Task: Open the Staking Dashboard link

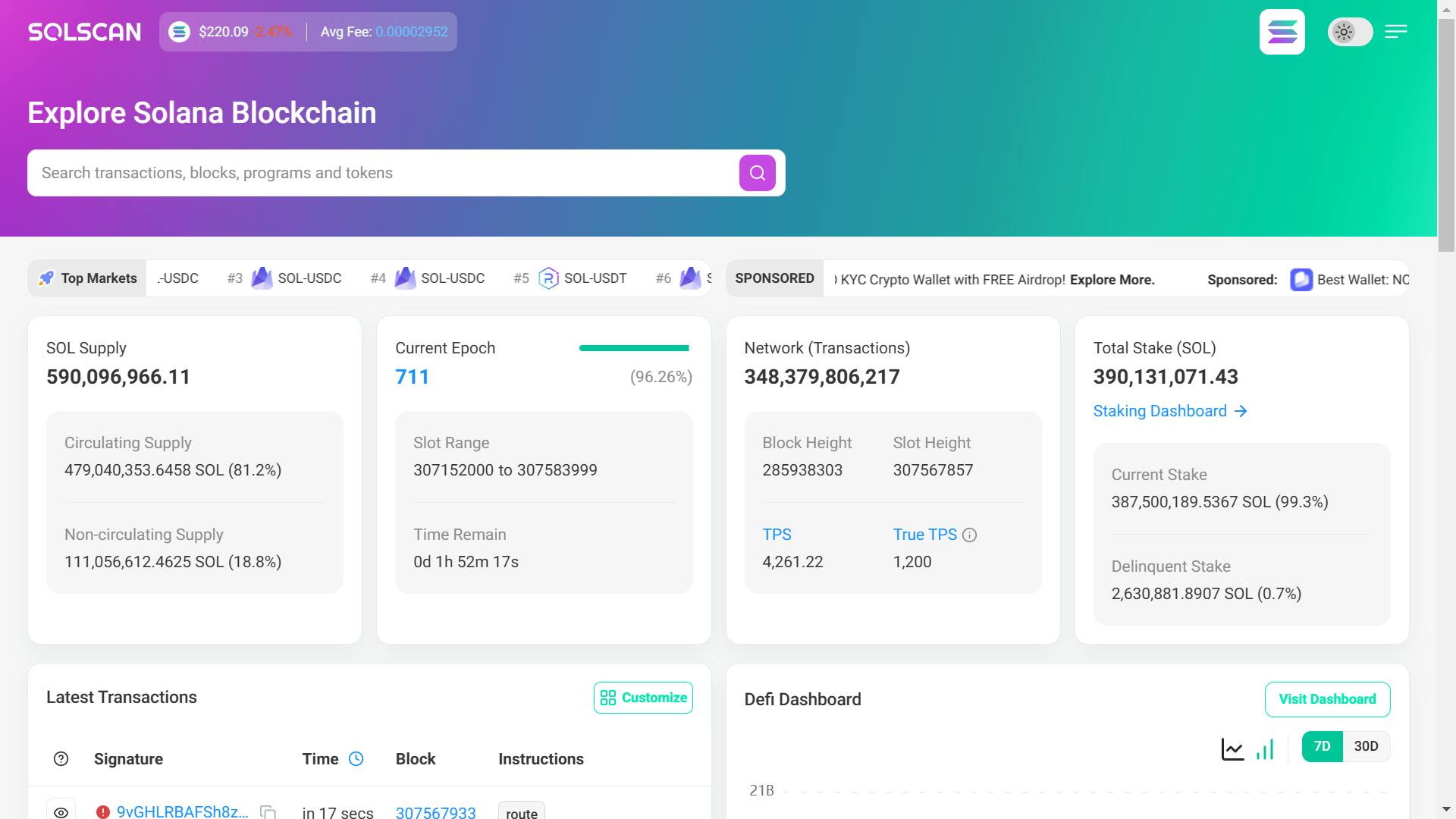Action: pos(1169,411)
